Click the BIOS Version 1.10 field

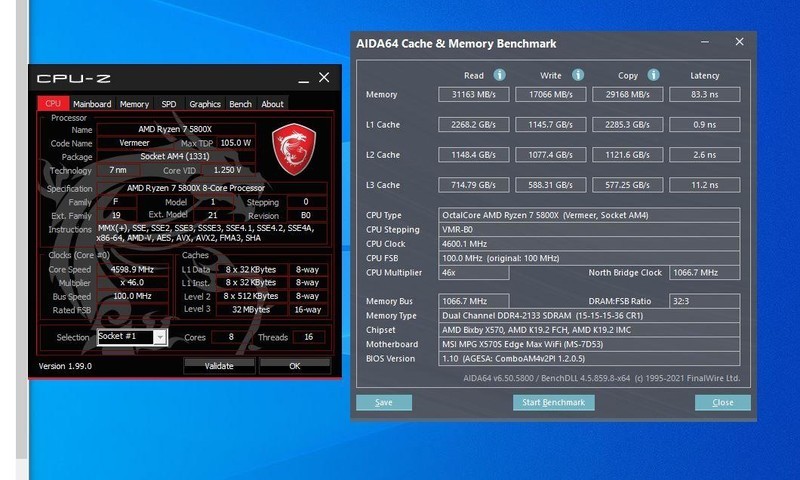[x=589, y=358]
